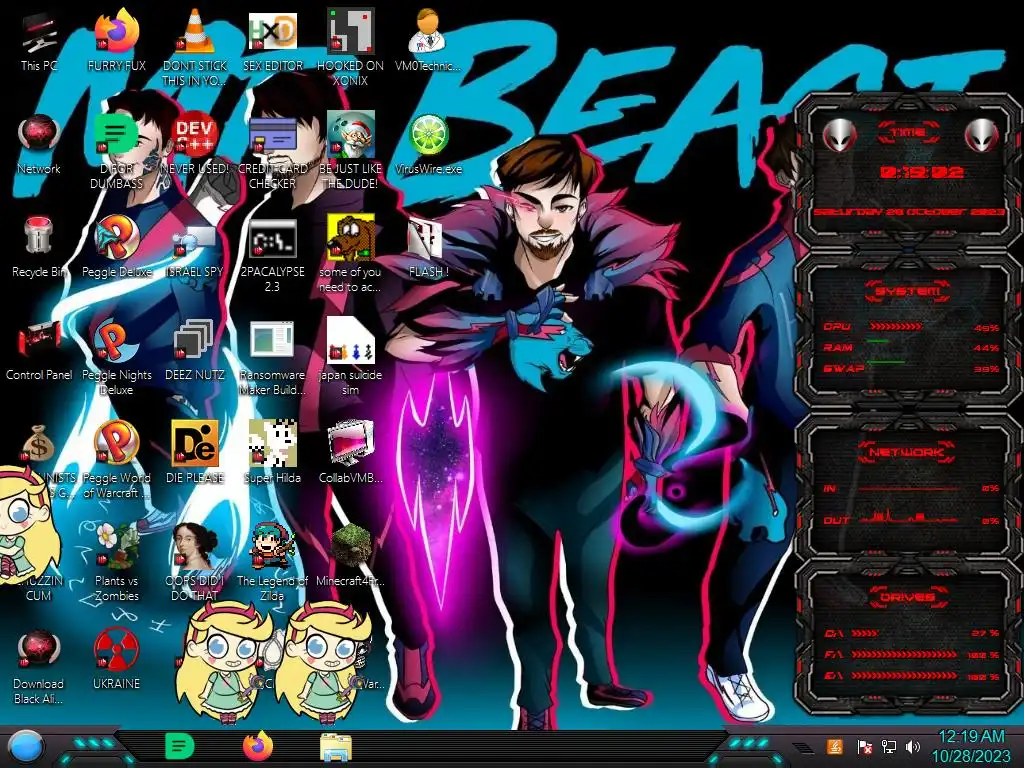Screen dimensions: 1024x768
Task: Open the HOOKED ON XONIX shortcut
Action: (350, 31)
